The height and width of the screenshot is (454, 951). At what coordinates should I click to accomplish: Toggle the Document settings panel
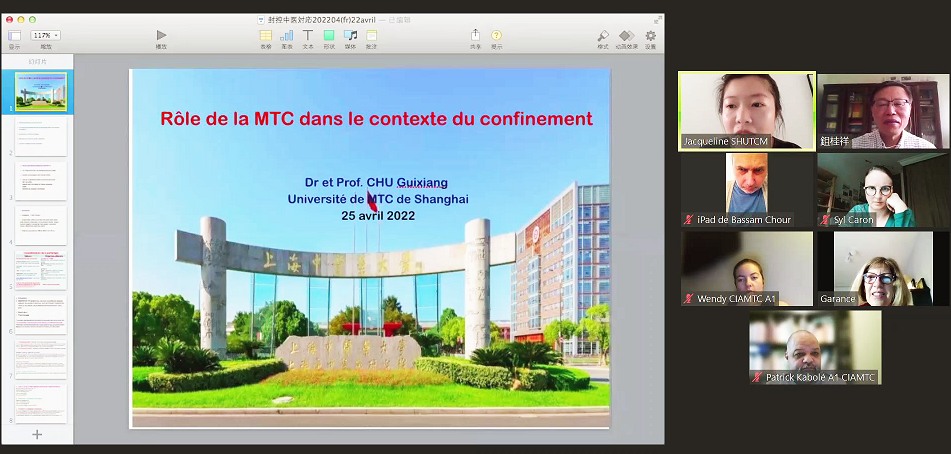point(650,36)
